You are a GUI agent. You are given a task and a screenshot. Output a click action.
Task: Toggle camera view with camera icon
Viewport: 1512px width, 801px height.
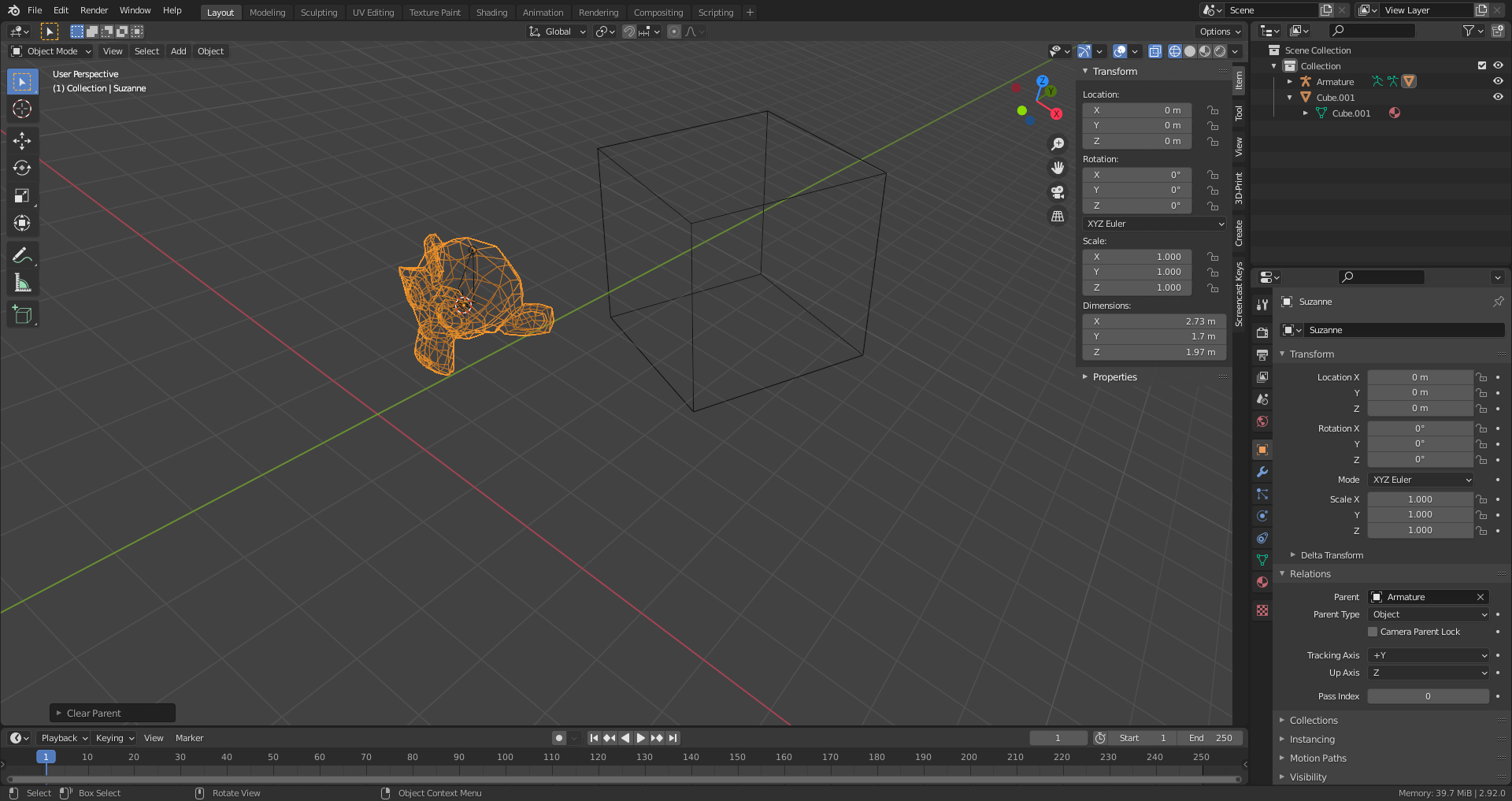[x=1058, y=192]
